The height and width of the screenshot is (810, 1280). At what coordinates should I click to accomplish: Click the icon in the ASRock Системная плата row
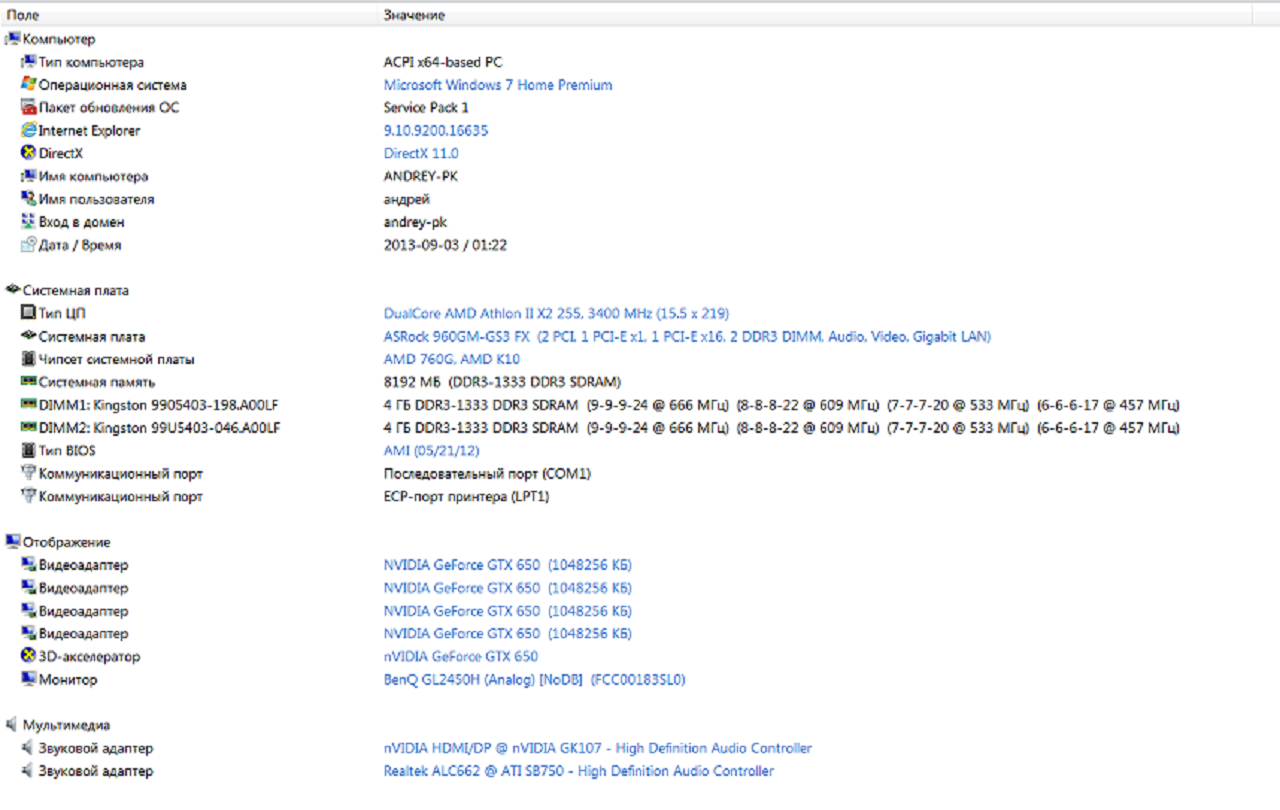coord(28,336)
